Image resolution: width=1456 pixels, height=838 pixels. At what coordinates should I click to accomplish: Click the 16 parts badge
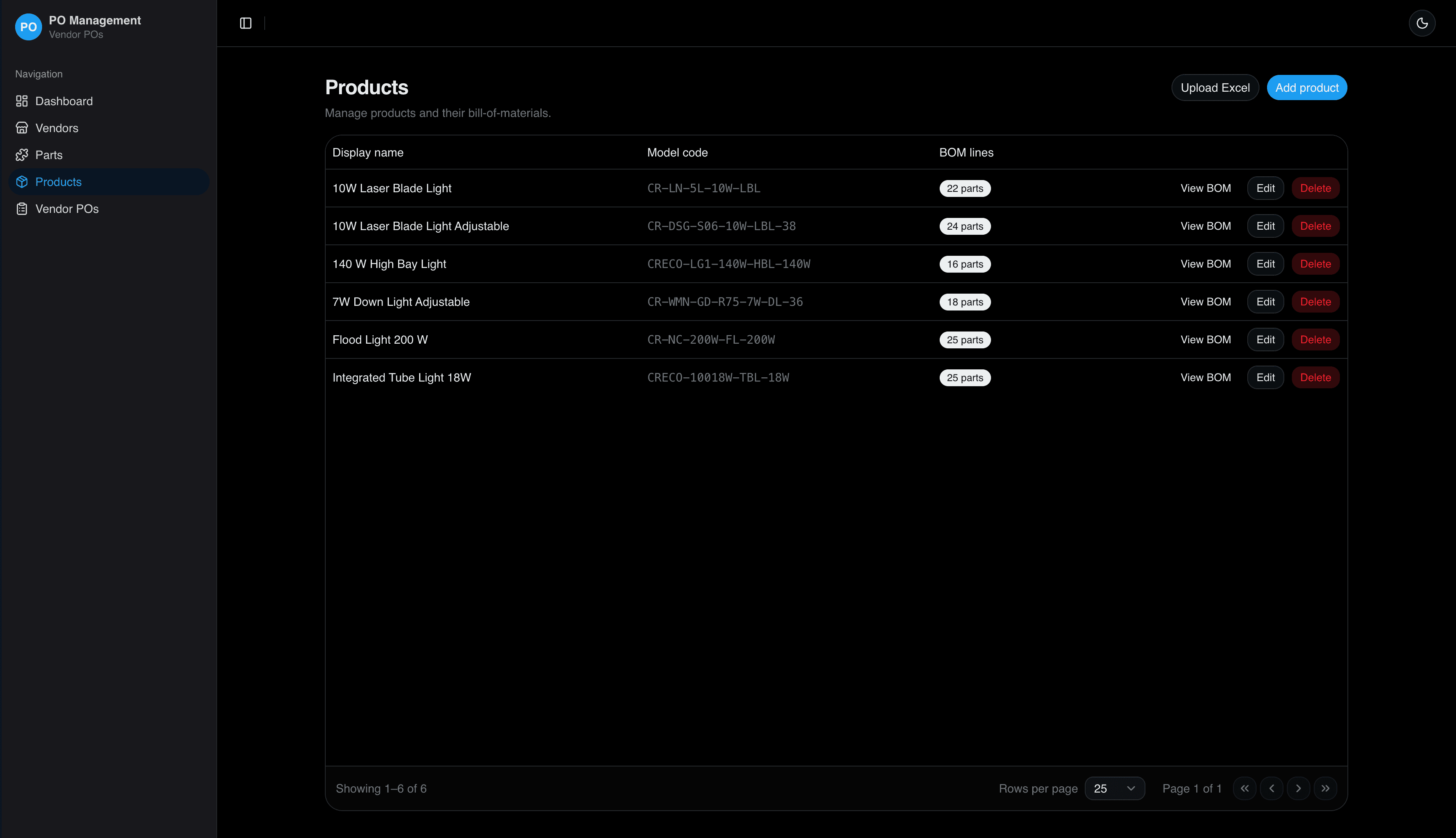(965, 264)
